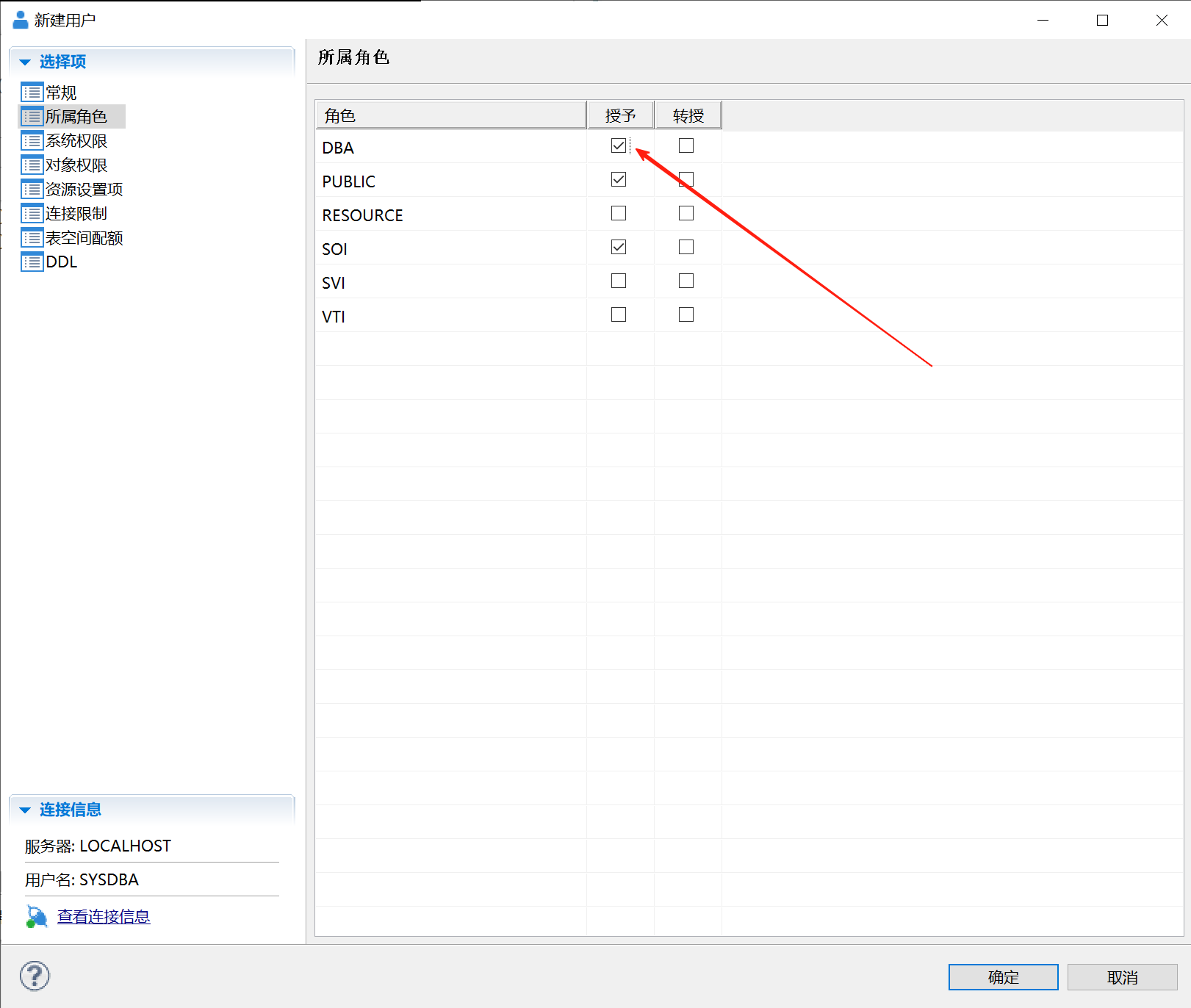The image size is (1191, 1008).
Task: Enable 转授 for the VTI role
Action: tap(686, 314)
